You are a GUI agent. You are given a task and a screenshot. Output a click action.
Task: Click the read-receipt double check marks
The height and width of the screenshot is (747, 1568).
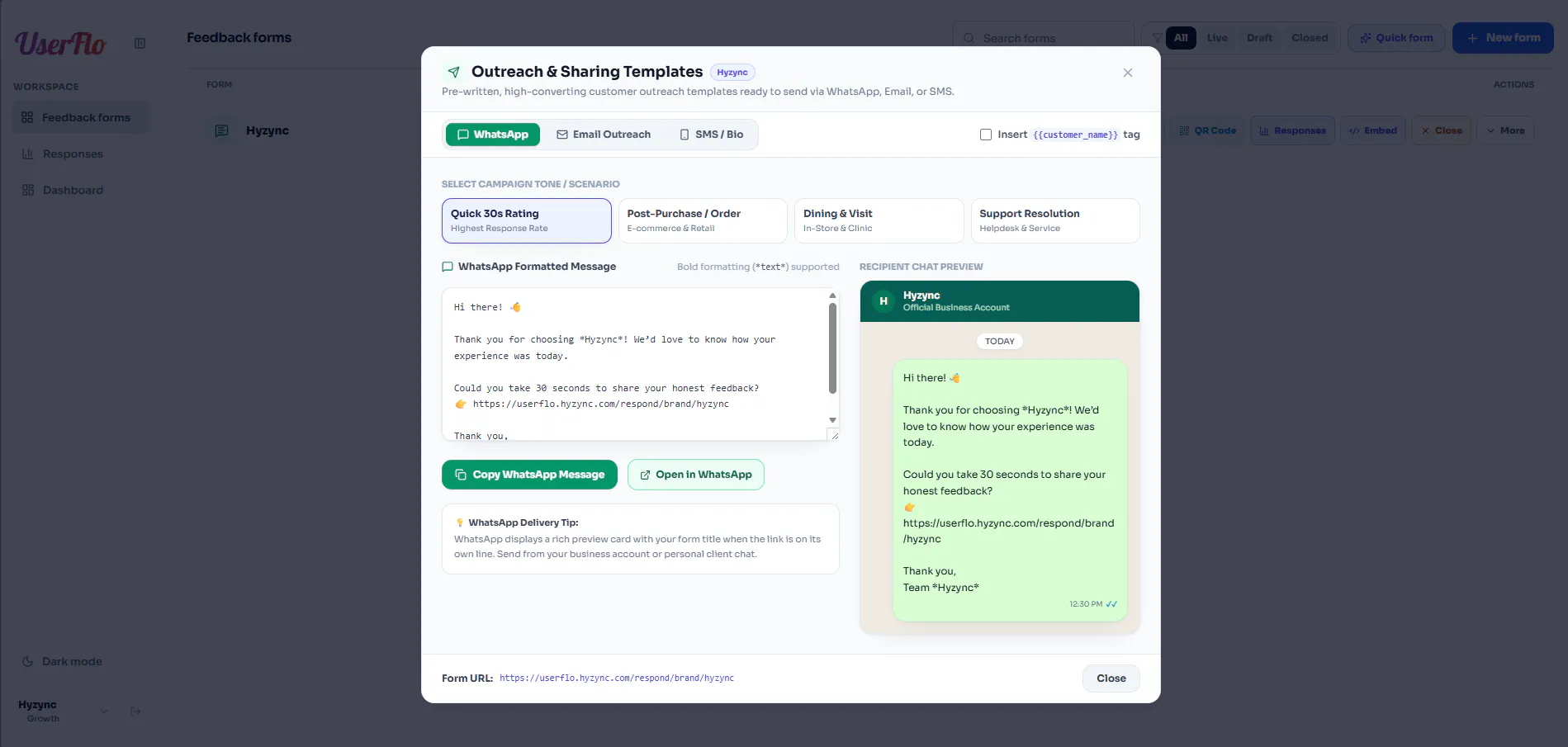[1111, 604]
